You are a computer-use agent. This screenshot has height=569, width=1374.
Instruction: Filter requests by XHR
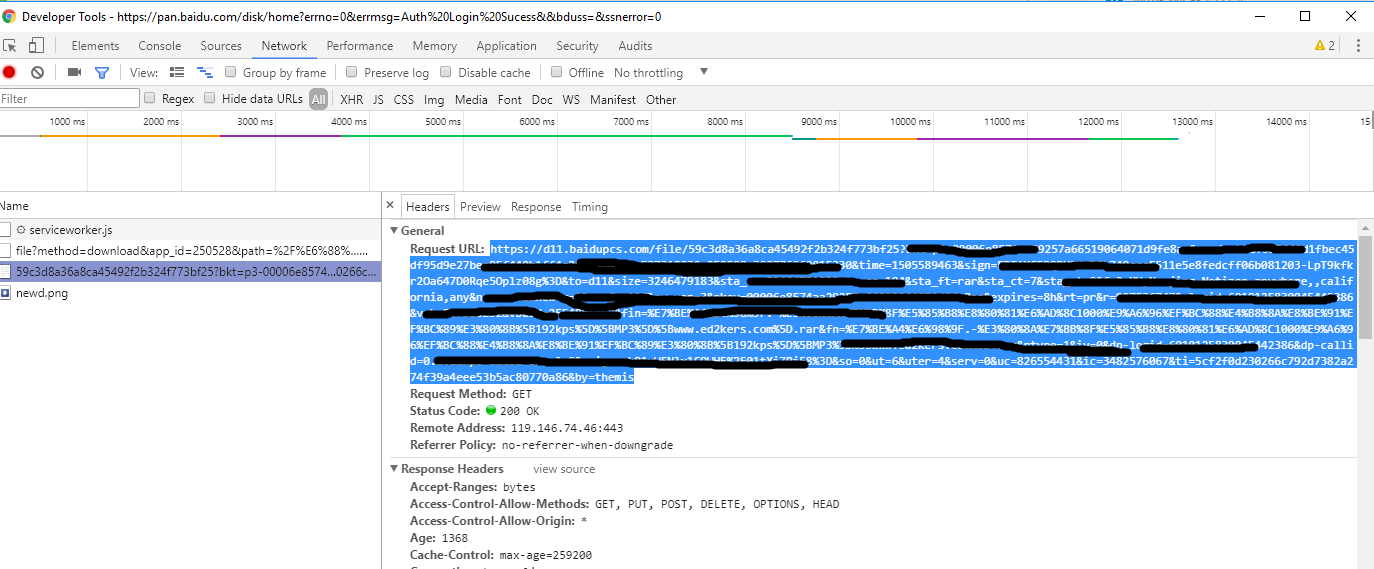click(x=352, y=99)
